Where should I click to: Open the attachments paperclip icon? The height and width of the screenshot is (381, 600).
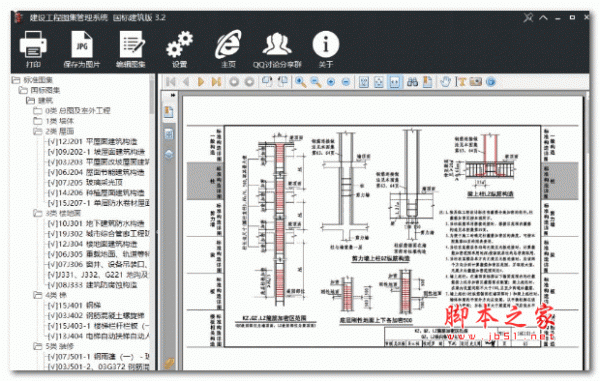pos(169,363)
